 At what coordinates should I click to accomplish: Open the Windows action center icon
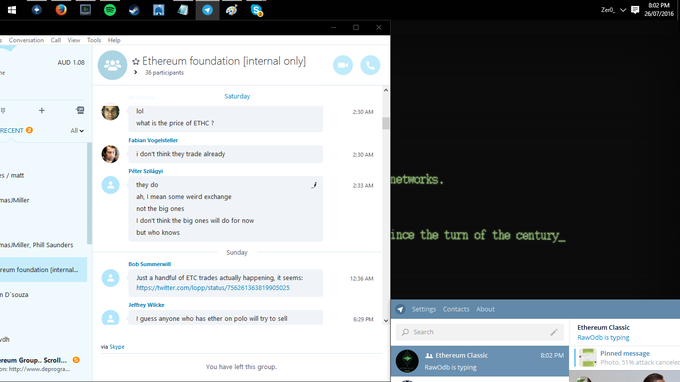point(635,10)
